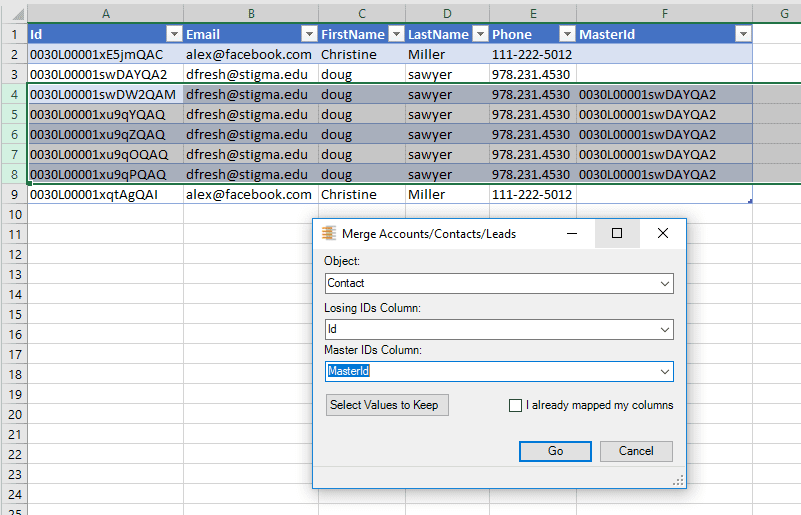
Task: Click cell 0030L00001xu9qOQAQ
Action: tap(106, 154)
